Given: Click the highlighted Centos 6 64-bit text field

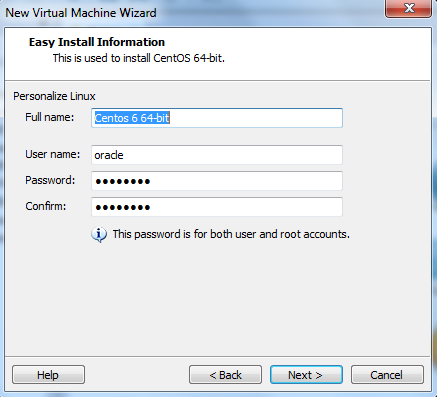Looking at the screenshot, I should coord(217,118).
